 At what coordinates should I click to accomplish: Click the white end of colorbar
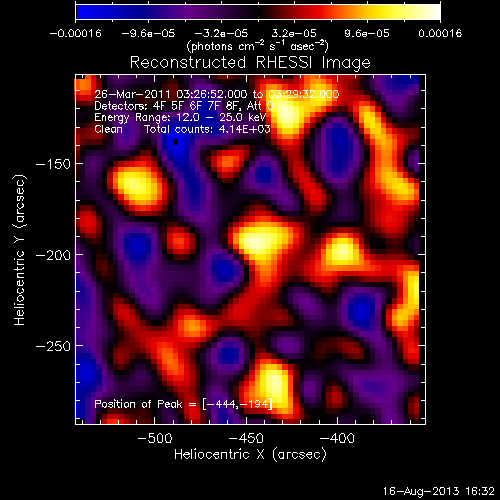434,12
